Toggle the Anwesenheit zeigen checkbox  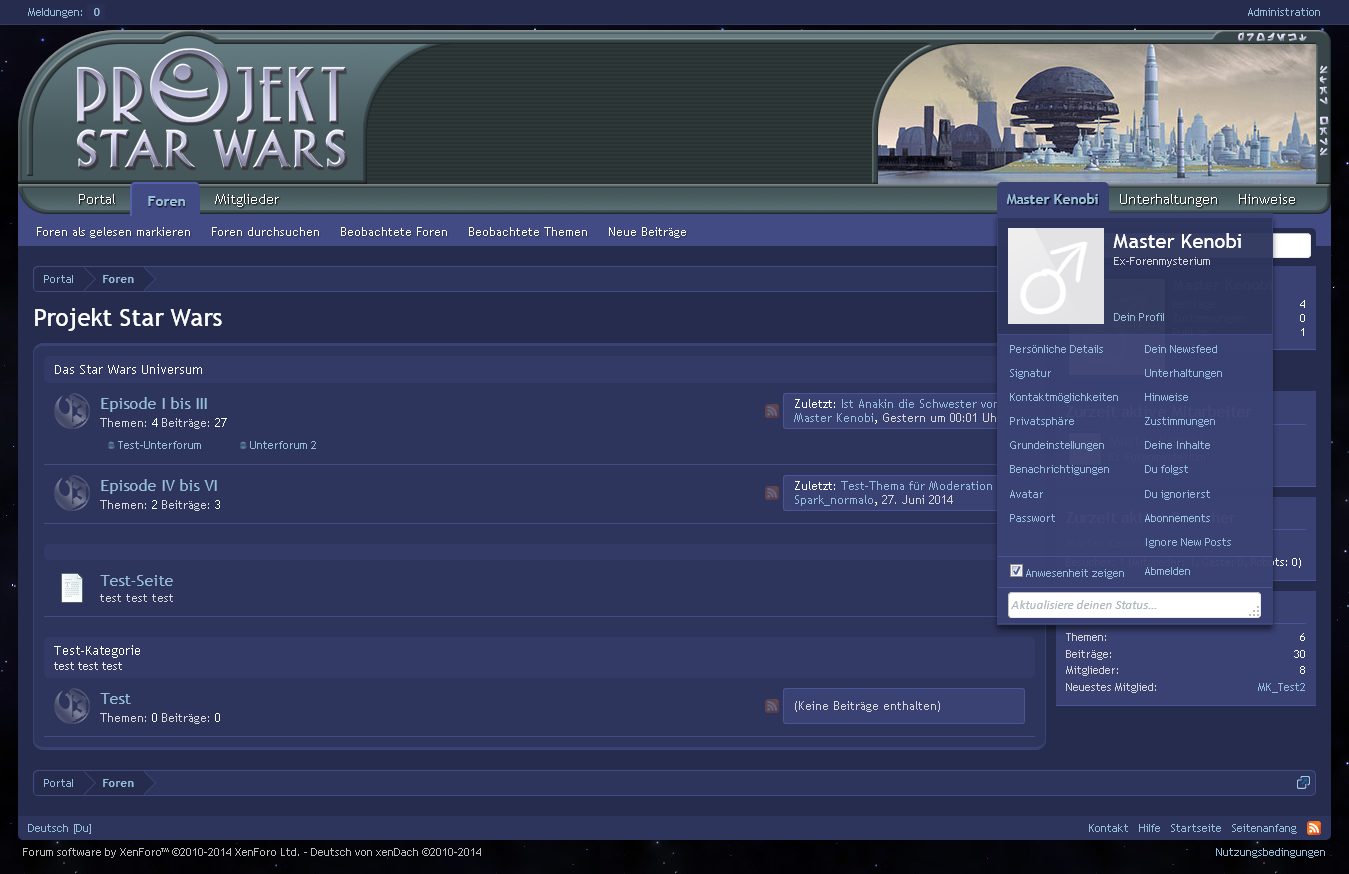(1016, 571)
